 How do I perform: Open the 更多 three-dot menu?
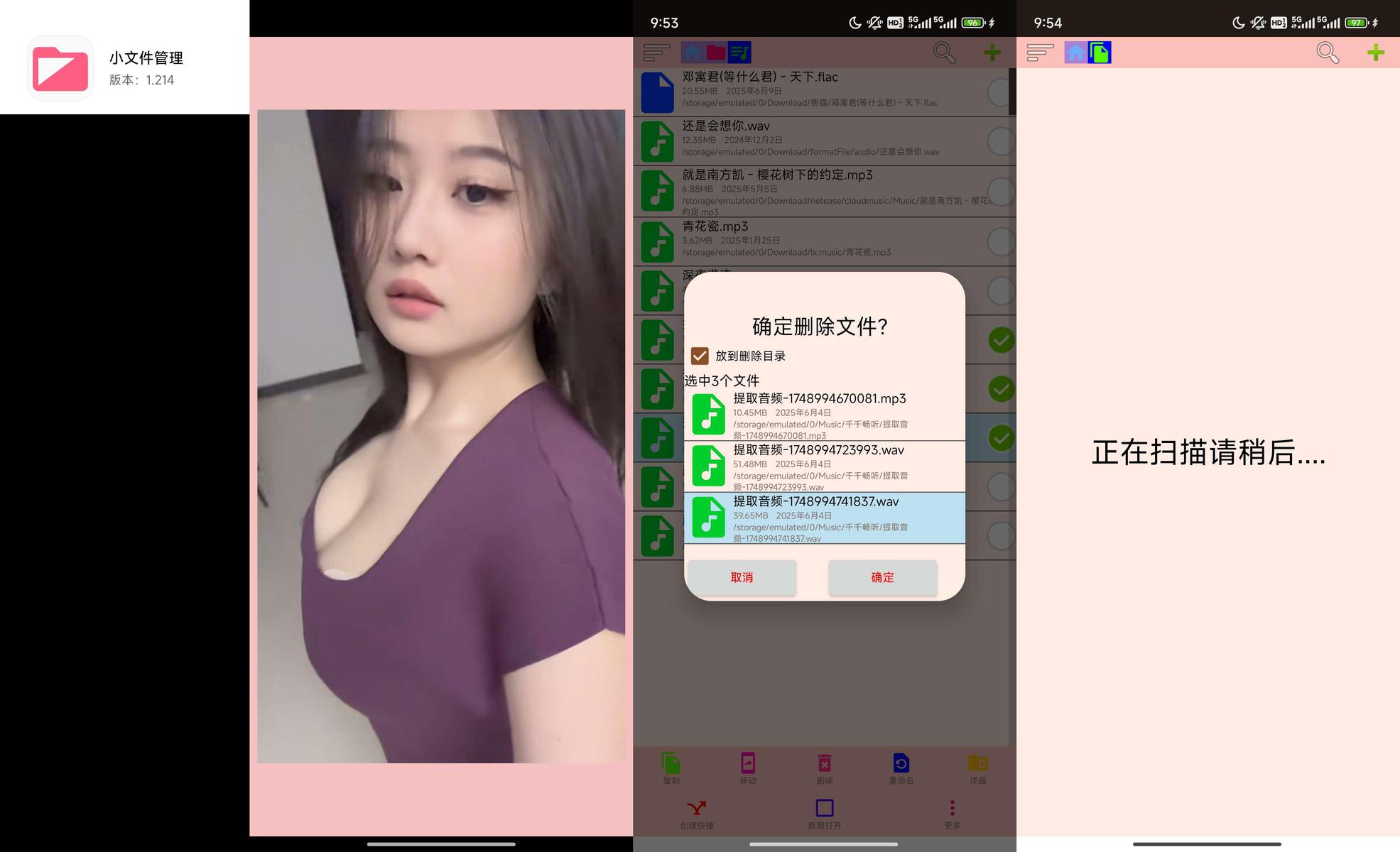pyautogui.click(x=952, y=809)
